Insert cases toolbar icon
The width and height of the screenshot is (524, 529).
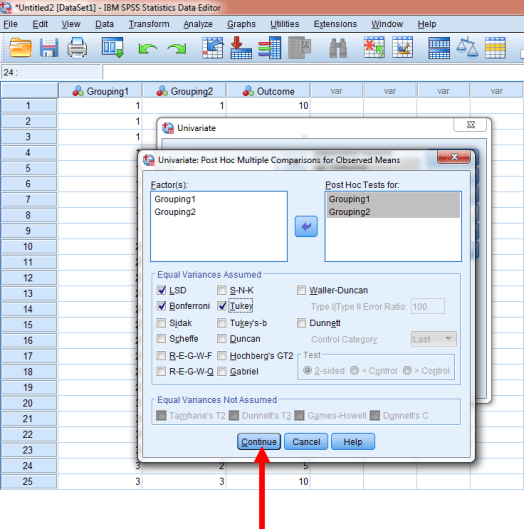(374, 48)
